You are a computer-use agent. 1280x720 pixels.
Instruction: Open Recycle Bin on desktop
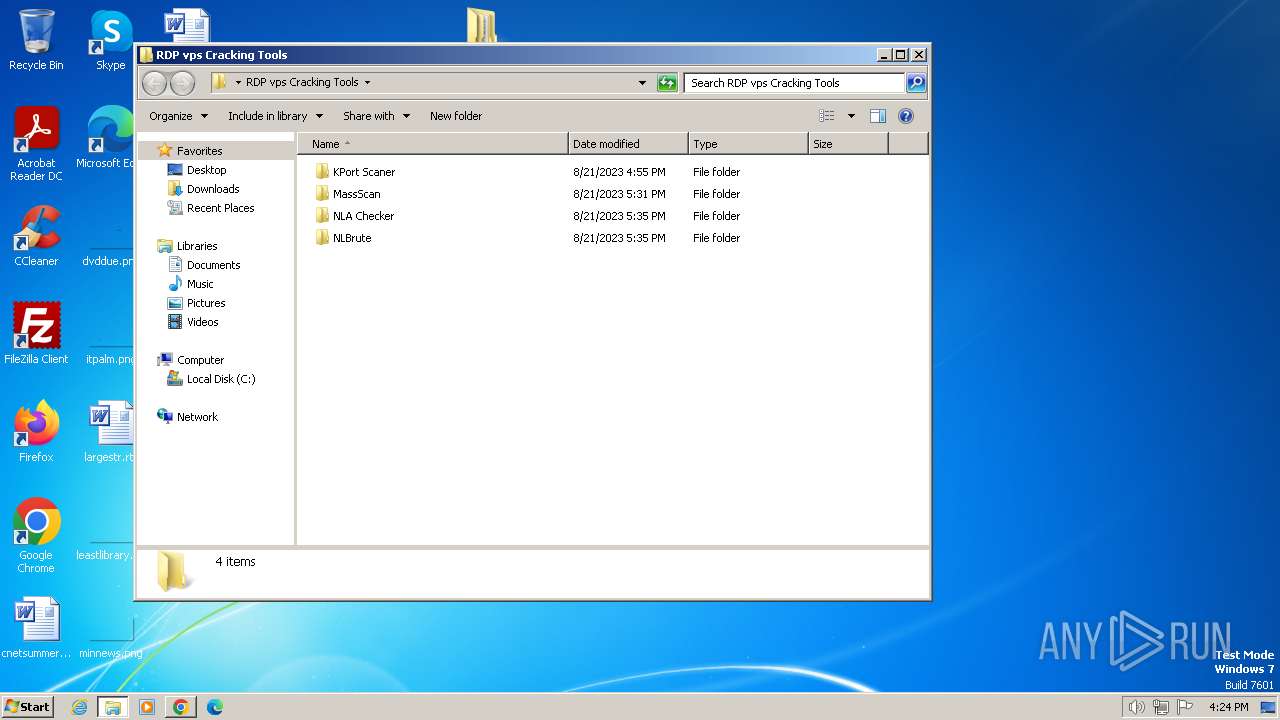click(36, 40)
